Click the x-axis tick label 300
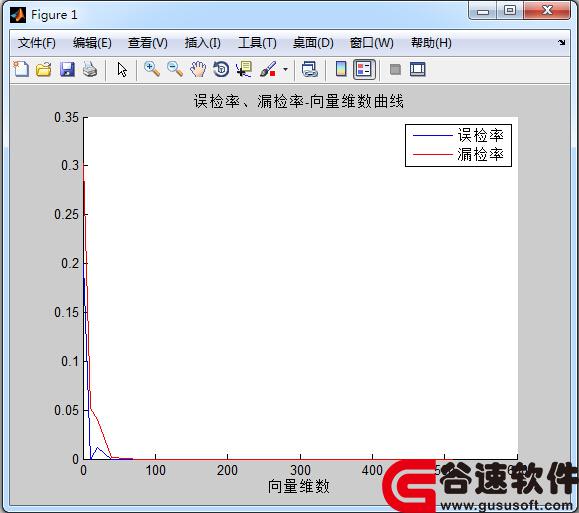 (x=300, y=470)
